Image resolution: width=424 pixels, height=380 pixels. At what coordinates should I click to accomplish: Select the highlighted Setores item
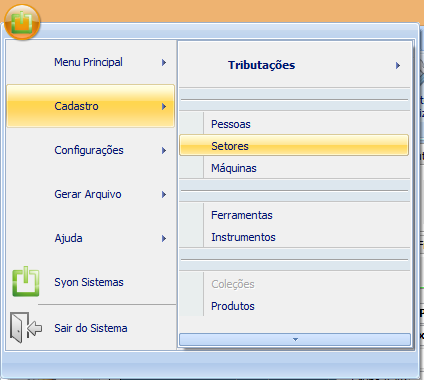(x=294, y=146)
